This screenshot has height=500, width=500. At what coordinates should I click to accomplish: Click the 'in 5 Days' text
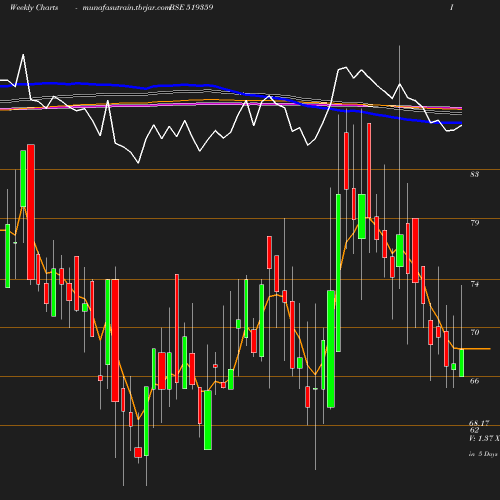(483, 454)
